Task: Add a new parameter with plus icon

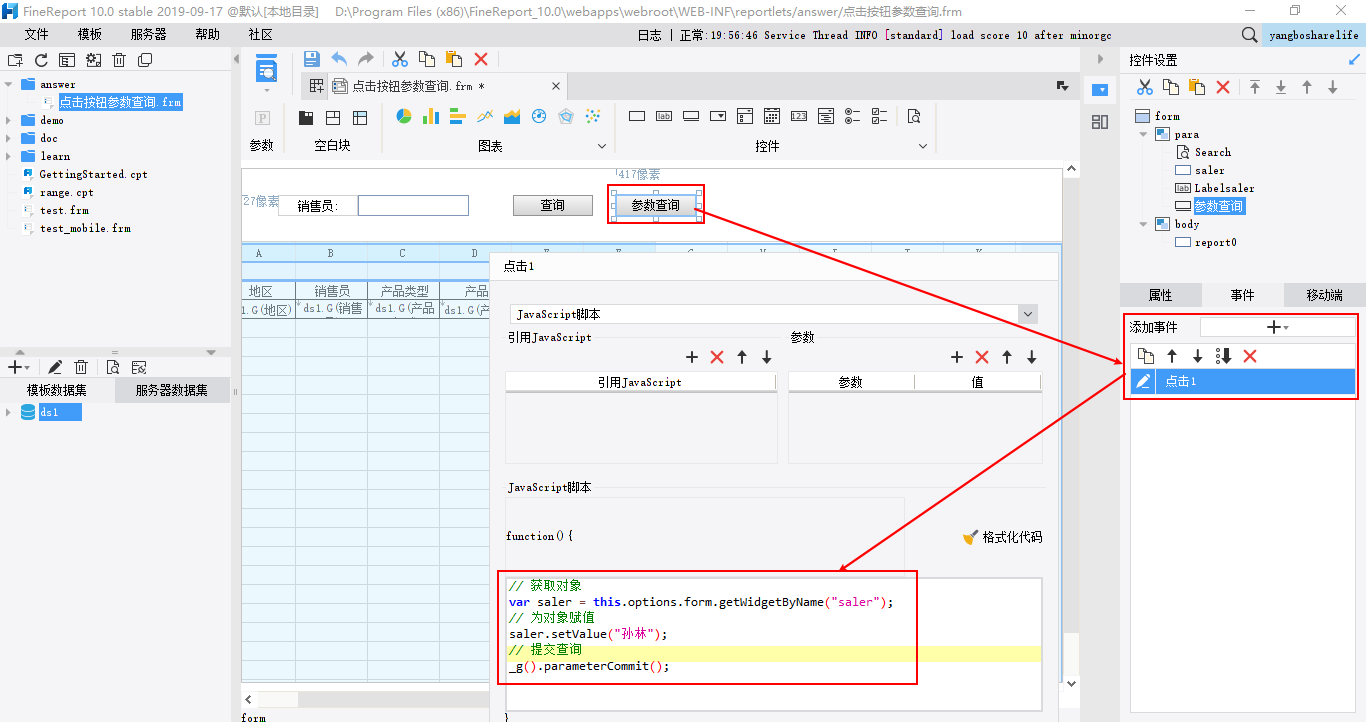Action: pyautogui.click(x=956, y=357)
